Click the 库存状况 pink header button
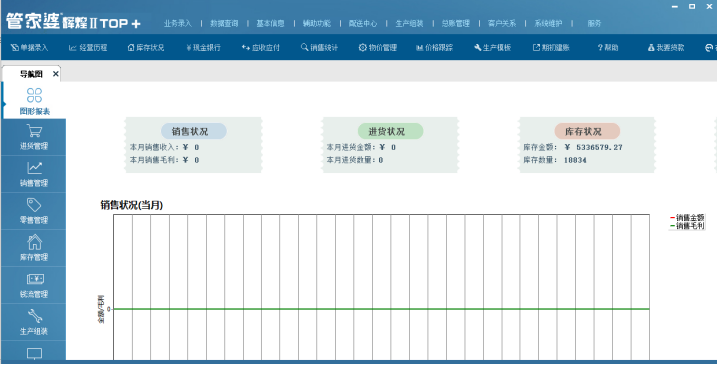Viewport: 718px width, 365px height. (x=587, y=131)
